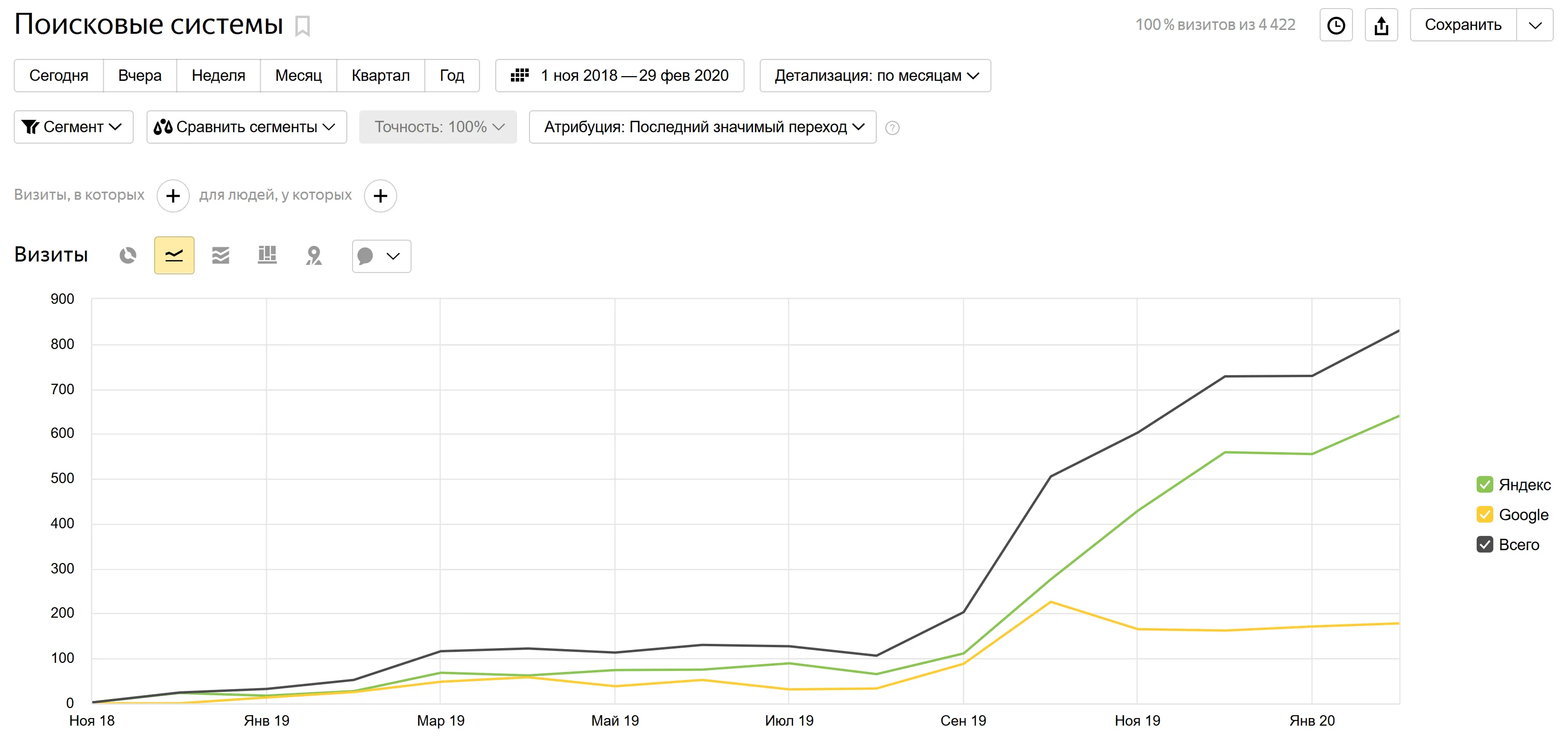Click the attribution help question icon

(x=892, y=128)
